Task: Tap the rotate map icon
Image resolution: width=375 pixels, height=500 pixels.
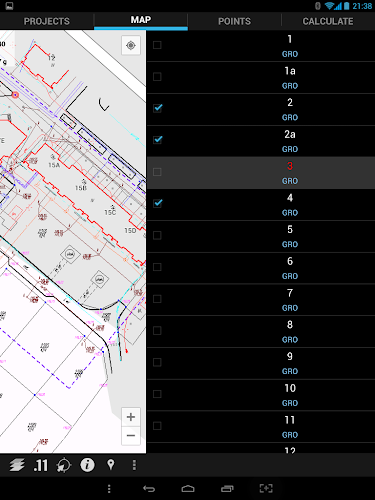Action: pos(64,465)
